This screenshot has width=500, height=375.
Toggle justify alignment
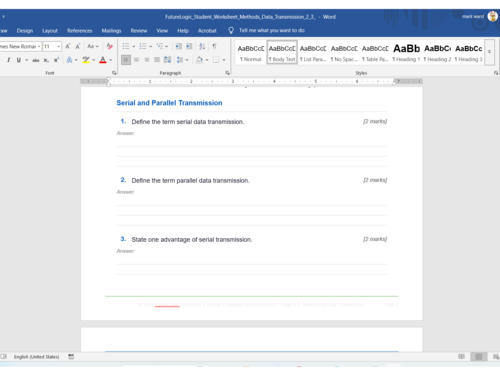coord(157,60)
